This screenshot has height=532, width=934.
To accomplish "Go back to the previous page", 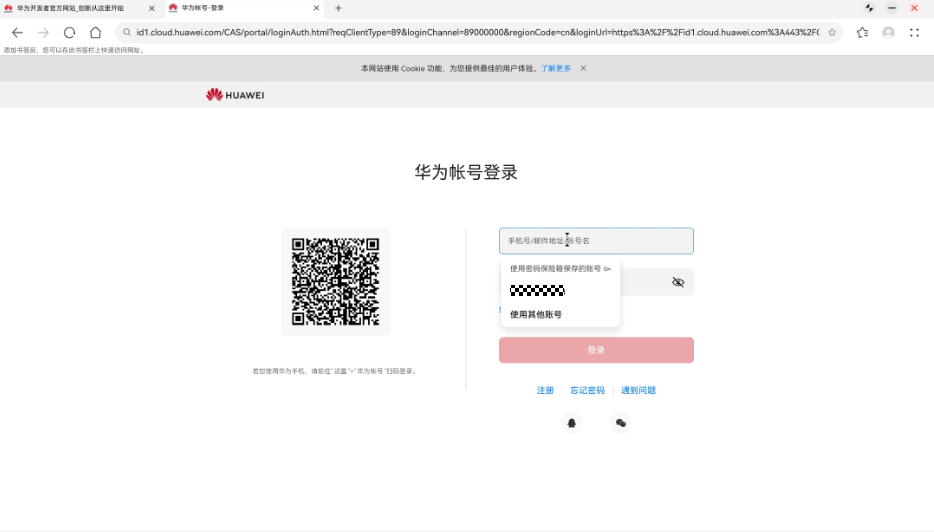I will tap(17, 33).
